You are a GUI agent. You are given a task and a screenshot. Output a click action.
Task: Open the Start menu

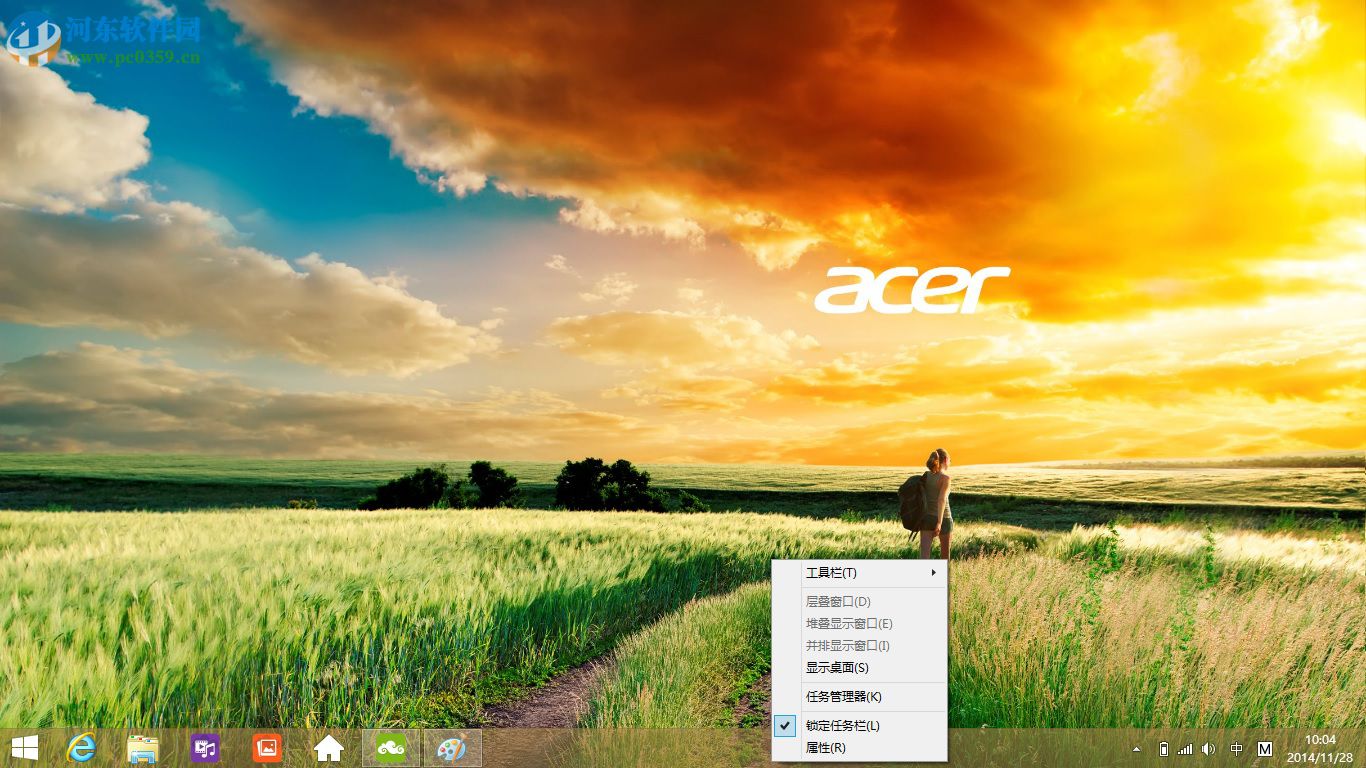click(22, 749)
